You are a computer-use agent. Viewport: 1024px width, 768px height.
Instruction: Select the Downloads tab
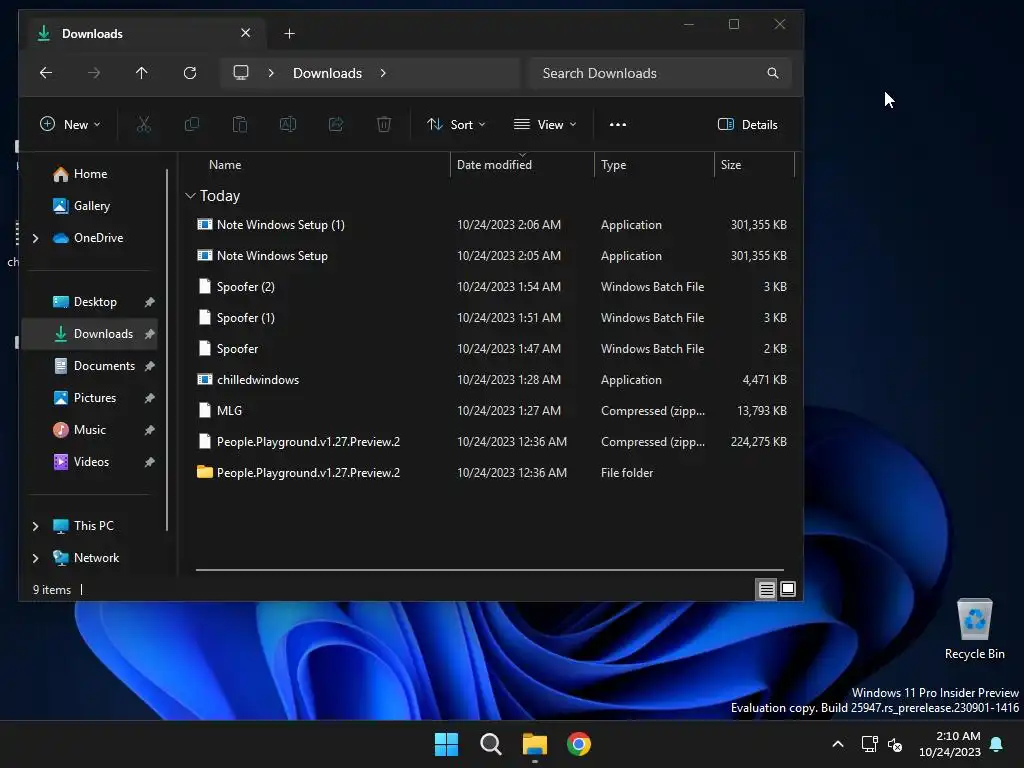pyautogui.click(x=144, y=33)
